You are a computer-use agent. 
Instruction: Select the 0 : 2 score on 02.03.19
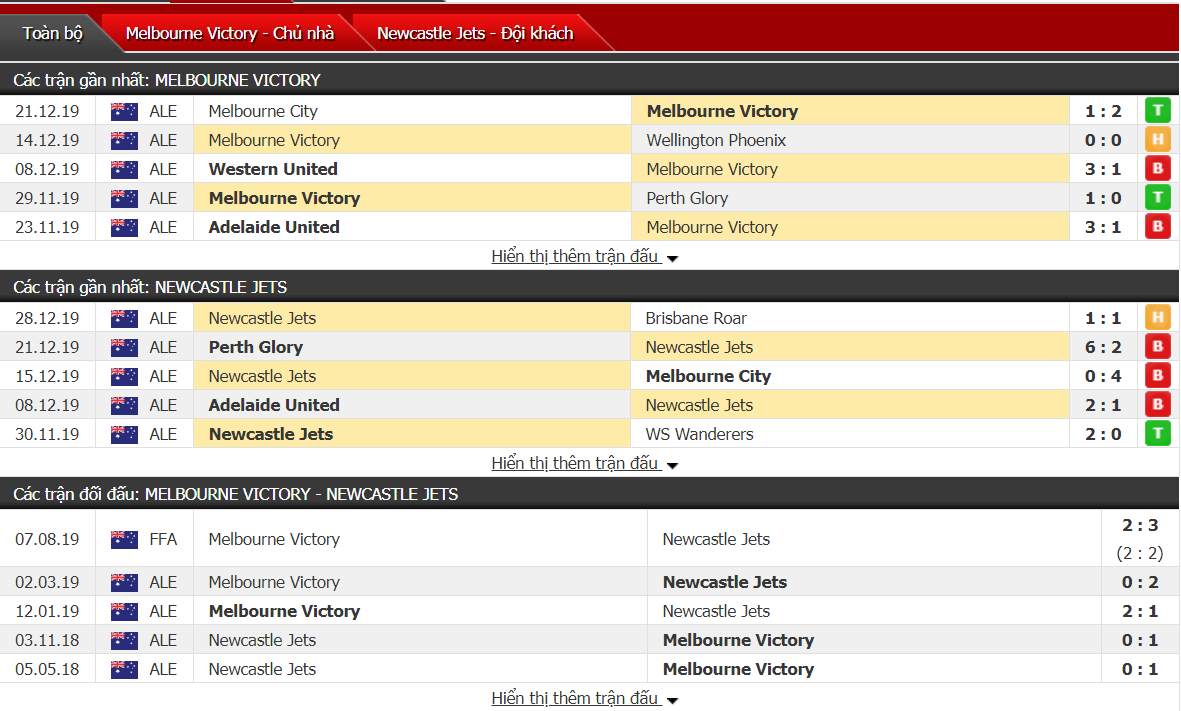1140,582
